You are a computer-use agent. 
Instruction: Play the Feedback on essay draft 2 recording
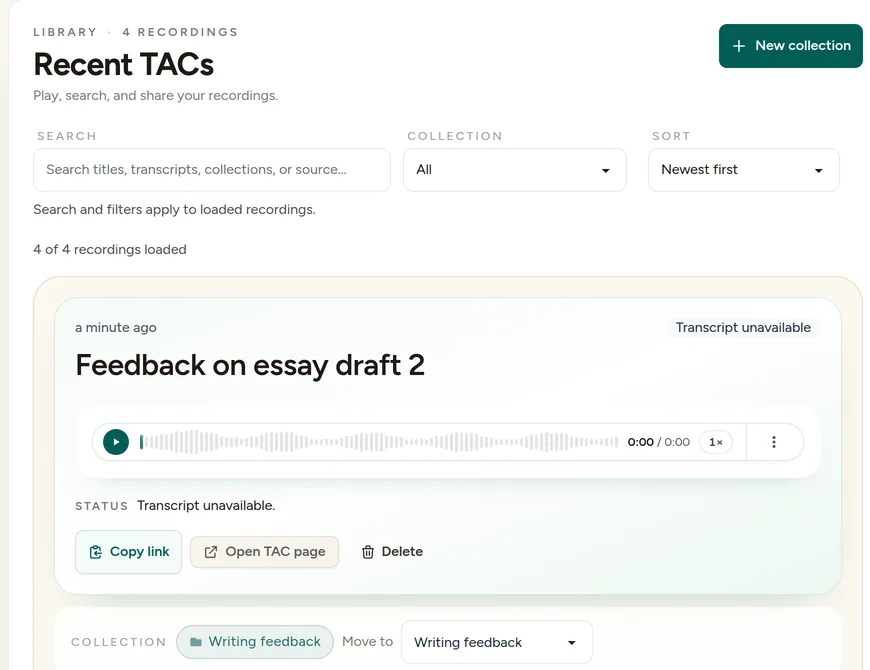pos(116,442)
